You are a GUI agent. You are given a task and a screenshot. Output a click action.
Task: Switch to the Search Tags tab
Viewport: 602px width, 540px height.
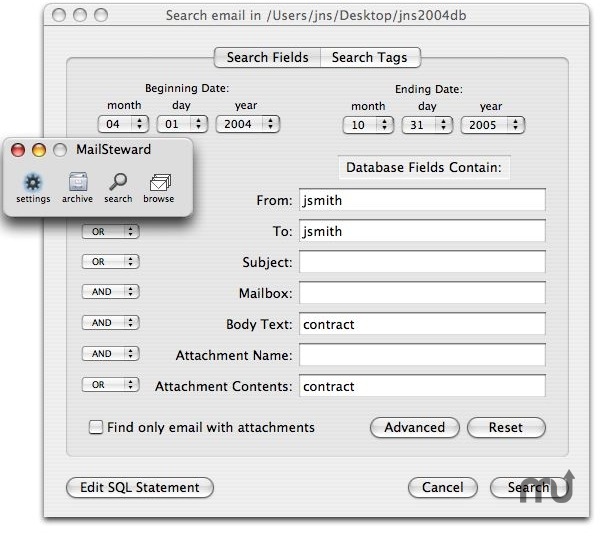click(x=370, y=58)
